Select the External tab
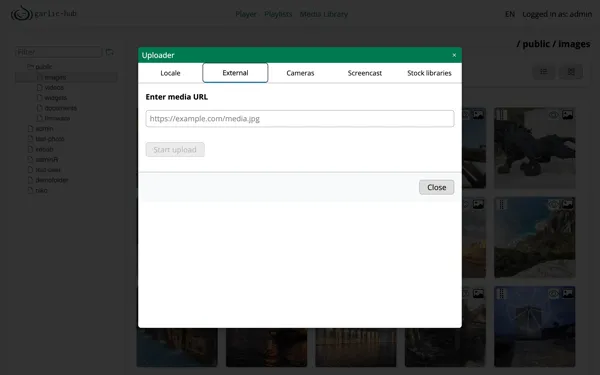Image resolution: width=600 pixels, height=375 pixels. [235, 73]
